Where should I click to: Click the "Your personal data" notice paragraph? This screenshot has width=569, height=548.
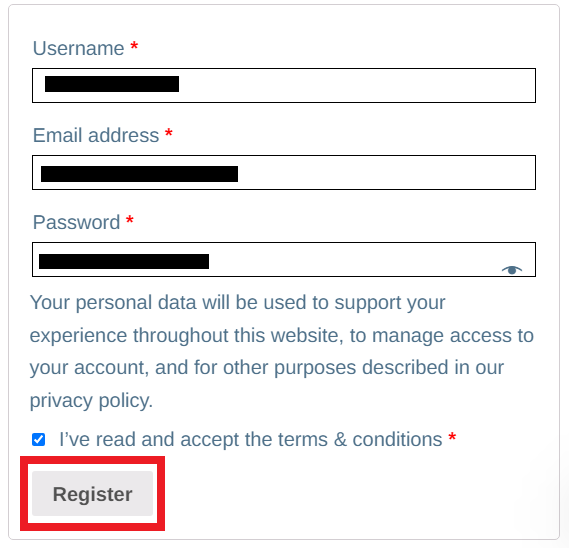282,352
